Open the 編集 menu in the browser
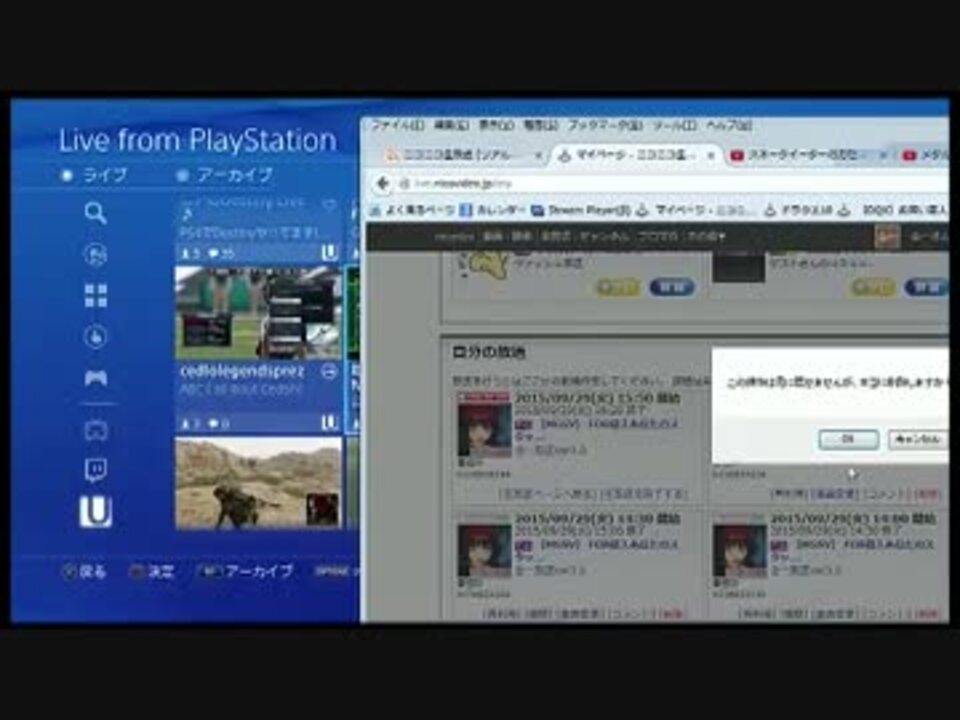Image resolution: width=960 pixels, height=720 pixels. tap(451, 126)
